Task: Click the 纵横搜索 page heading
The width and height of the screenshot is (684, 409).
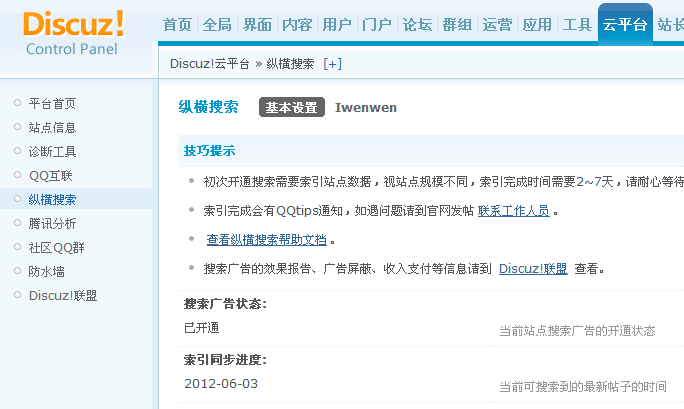Action: (209, 107)
